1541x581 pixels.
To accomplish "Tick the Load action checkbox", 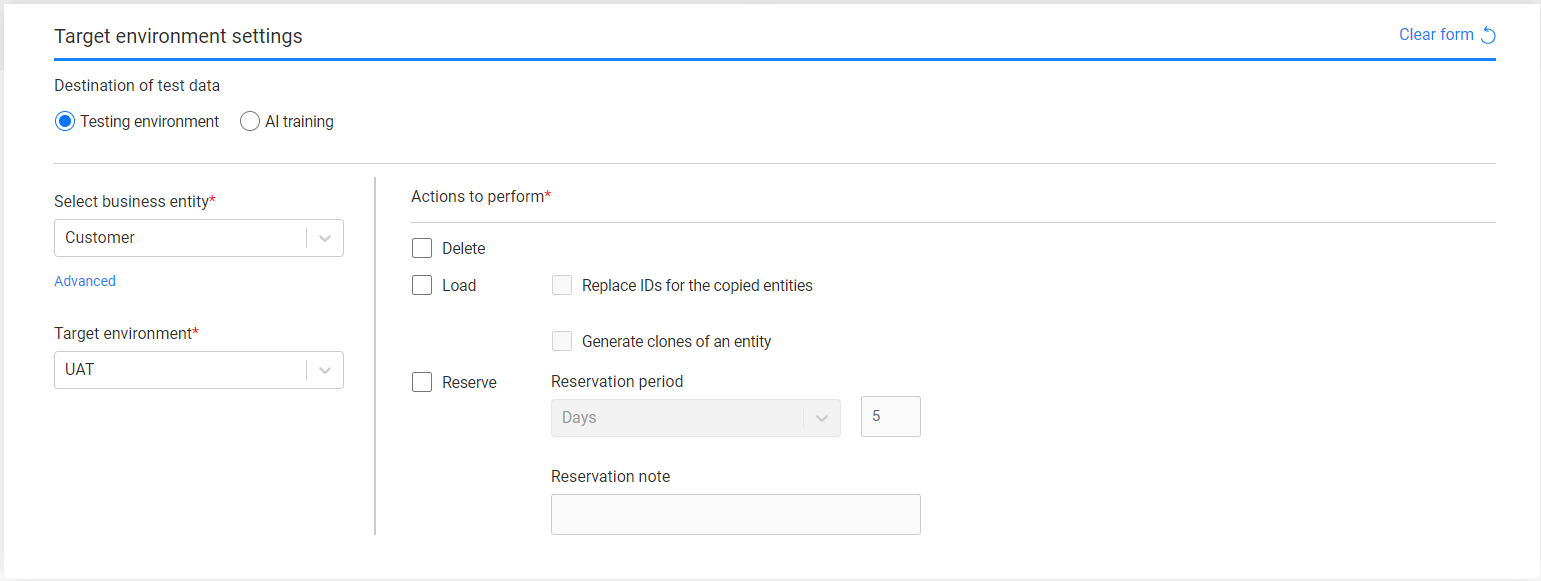I will coord(422,285).
